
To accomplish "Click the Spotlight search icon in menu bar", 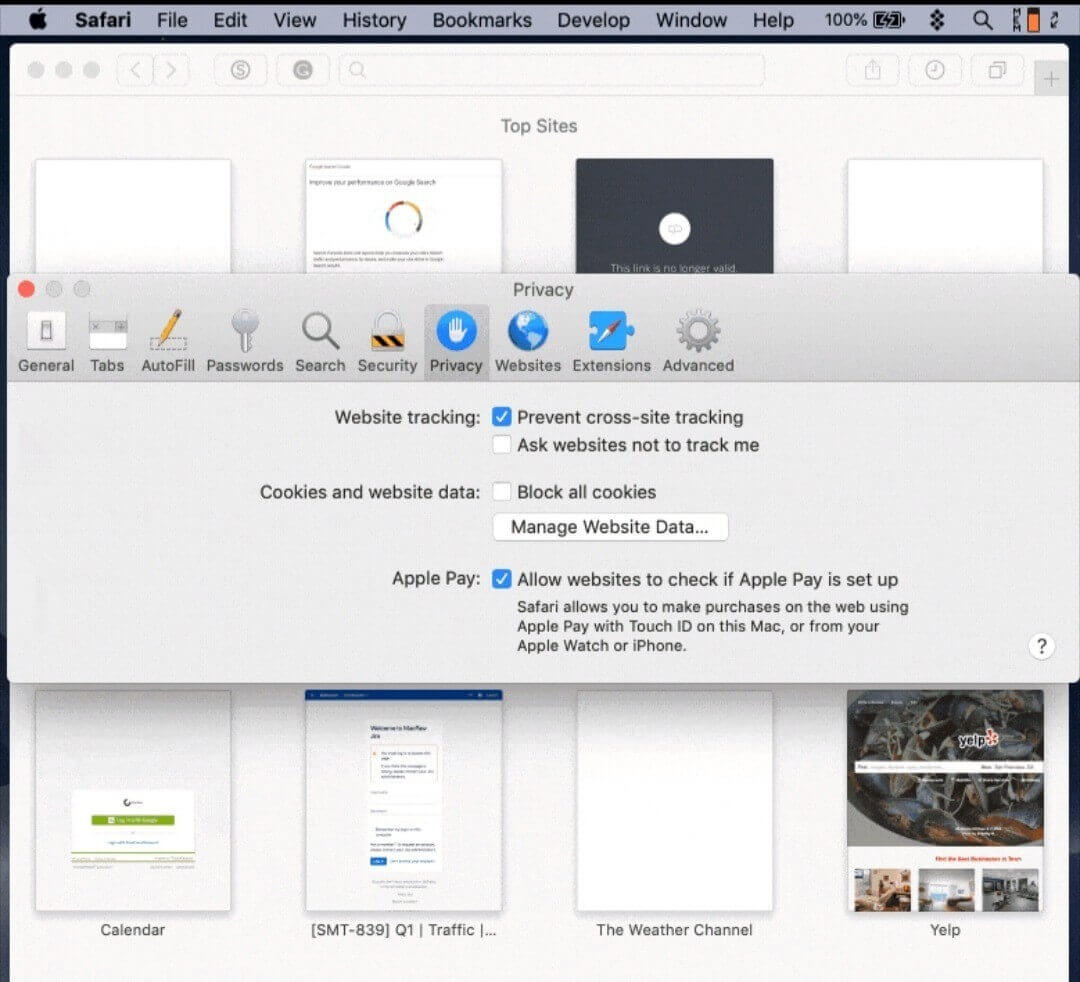I will [x=983, y=20].
